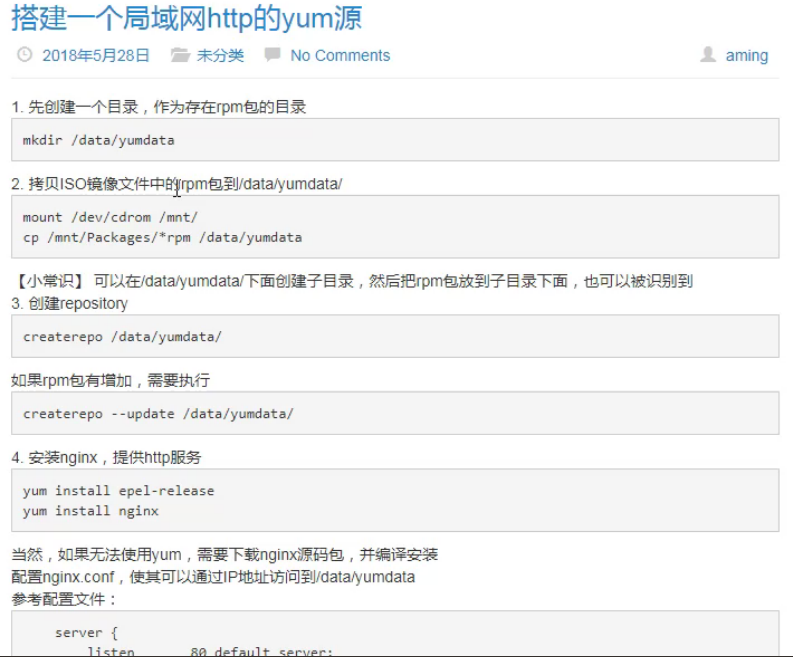Click the text 参考配置文件：

[64, 599]
